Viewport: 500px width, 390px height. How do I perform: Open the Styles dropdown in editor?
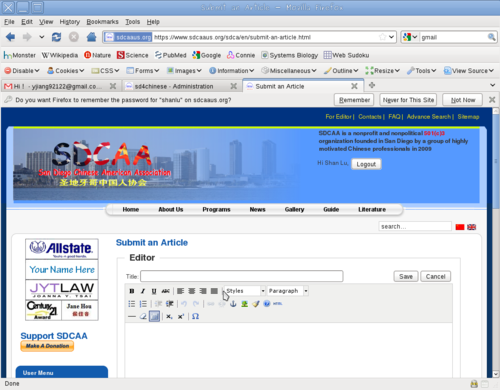[x=245, y=291]
